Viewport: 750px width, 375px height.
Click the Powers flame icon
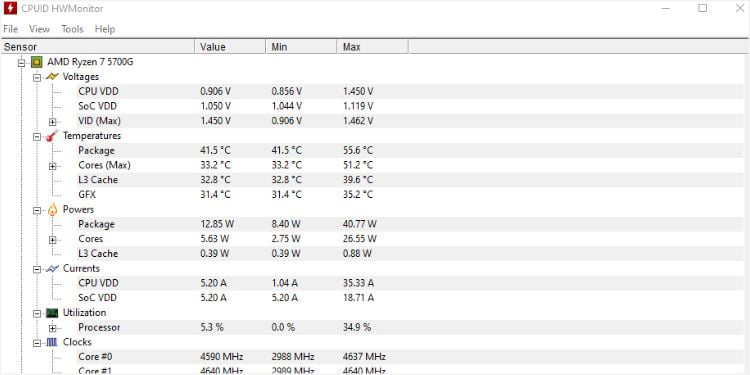click(x=52, y=210)
